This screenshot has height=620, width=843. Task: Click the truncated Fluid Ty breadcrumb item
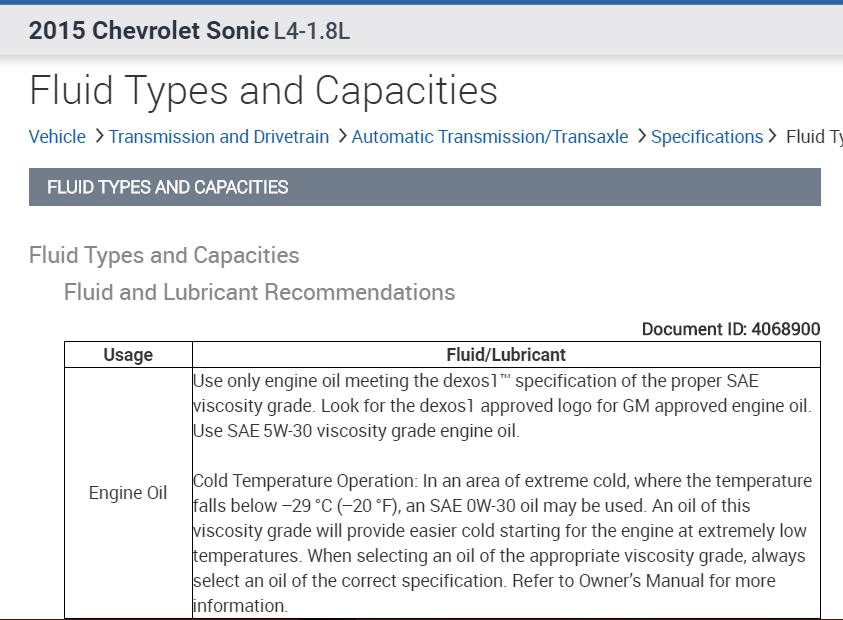(813, 137)
